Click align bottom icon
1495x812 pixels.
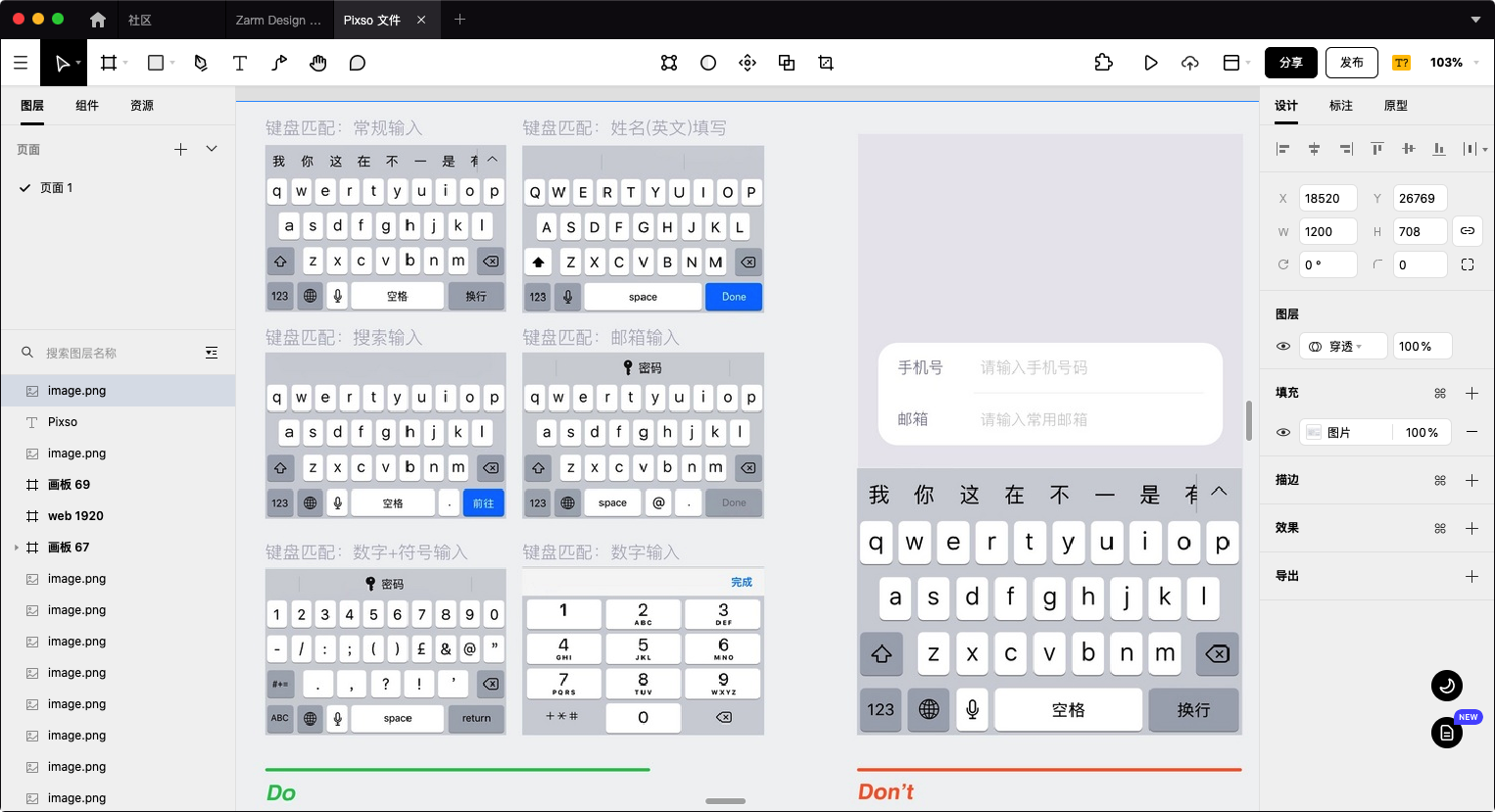(1439, 149)
